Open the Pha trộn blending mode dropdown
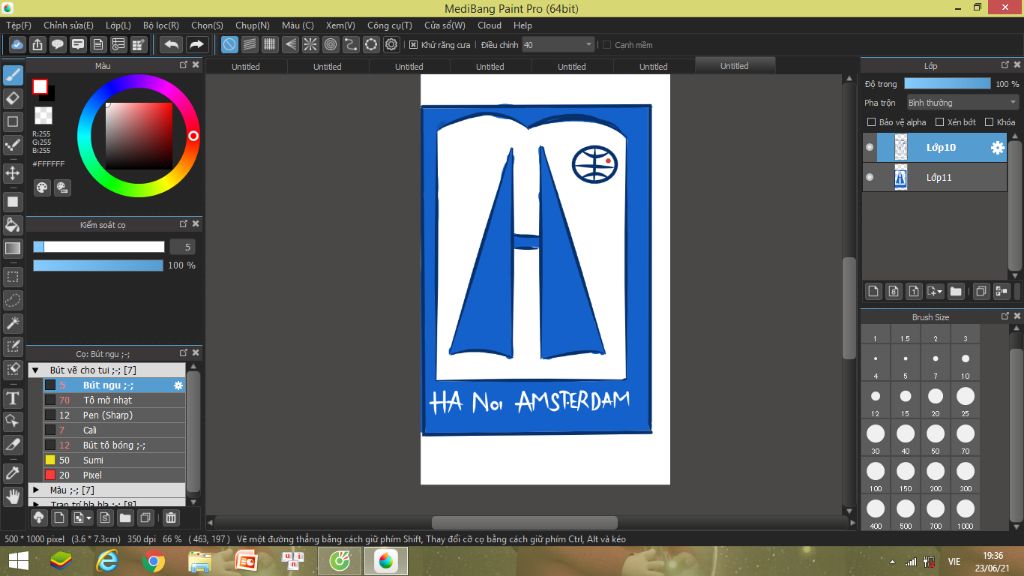This screenshot has height=576, width=1024. 962,102
